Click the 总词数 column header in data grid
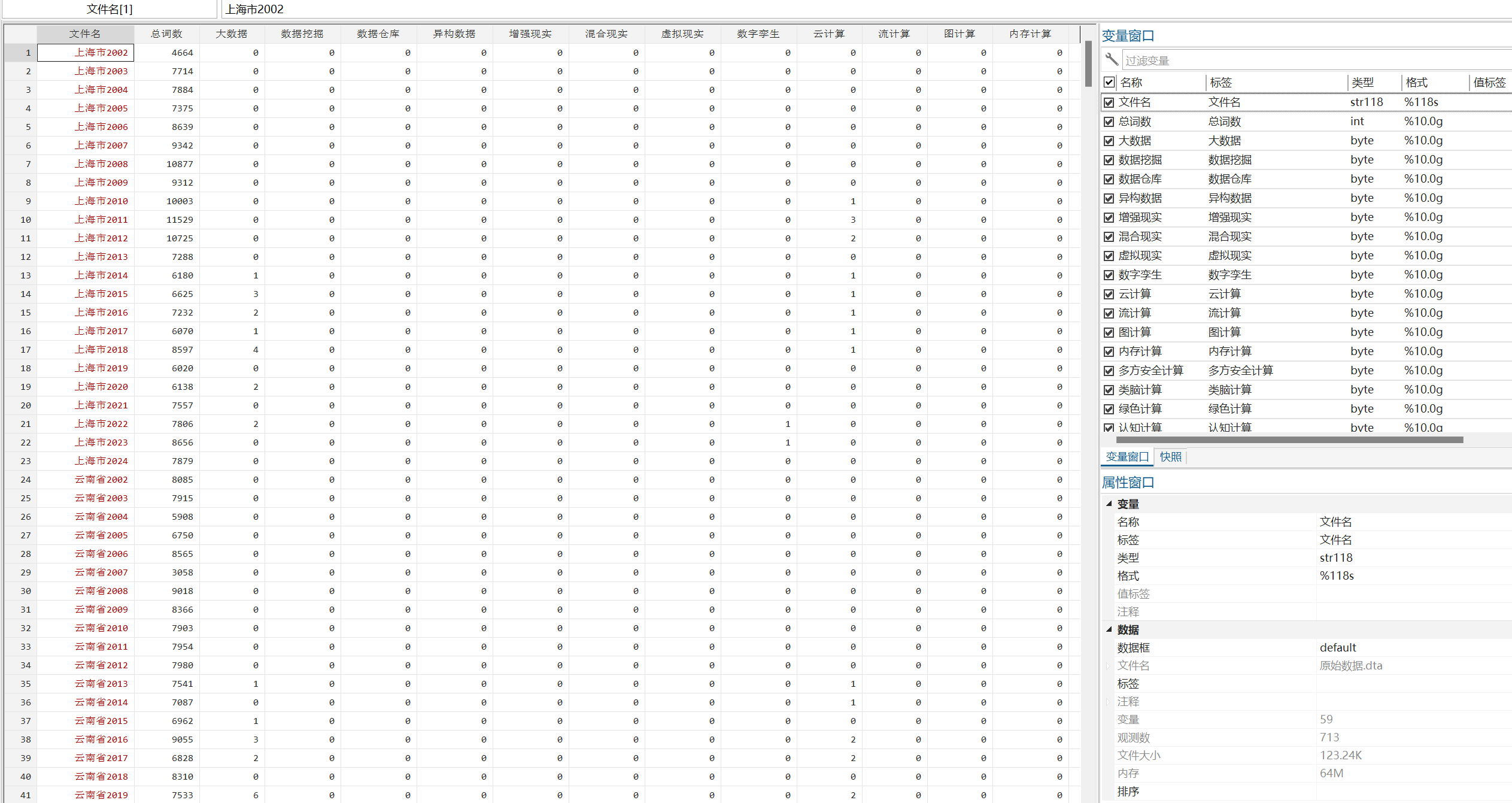The image size is (1512, 803). [166, 34]
